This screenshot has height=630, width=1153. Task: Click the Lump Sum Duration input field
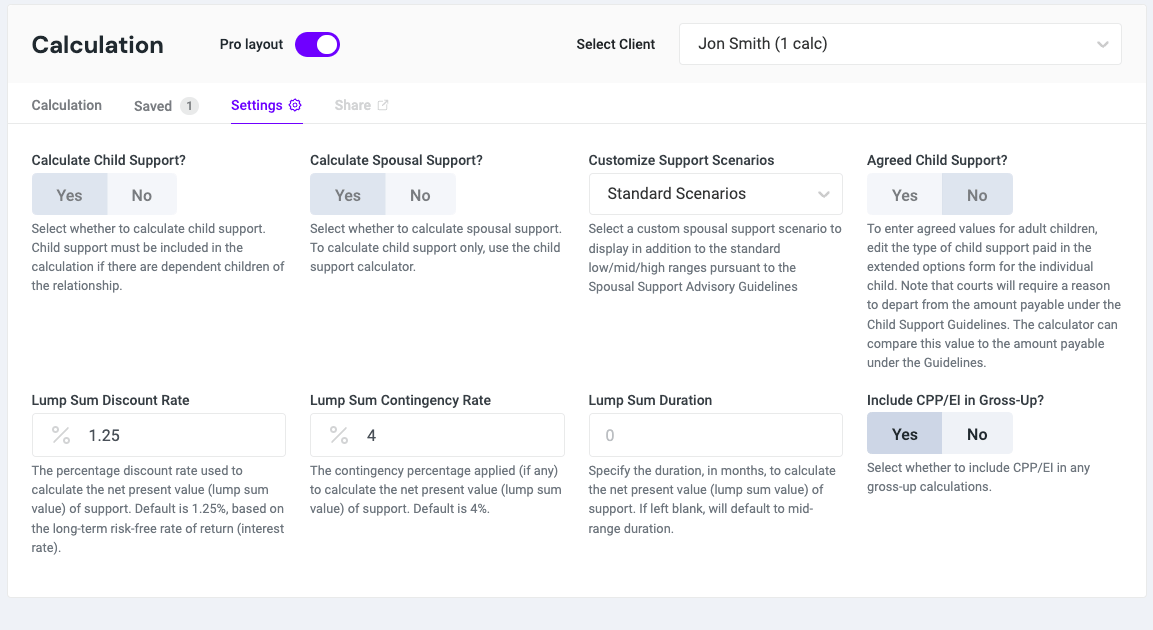[715, 434]
